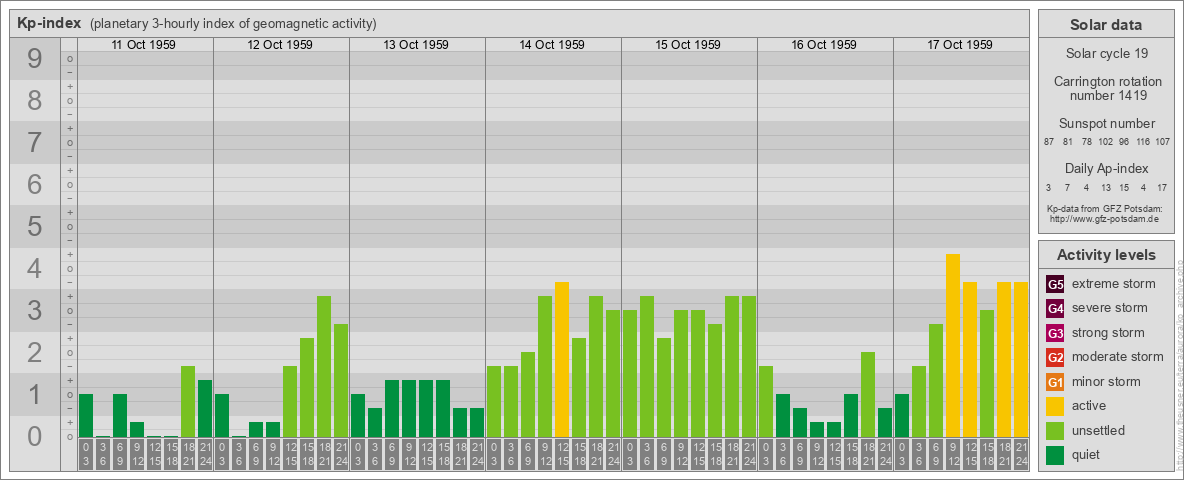Viewport: 1184px width, 480px height.
Task: Click the 'Kp-data from GFZ Potsdam:' text
Action: pyautogui.click(x=1106, y=208)
